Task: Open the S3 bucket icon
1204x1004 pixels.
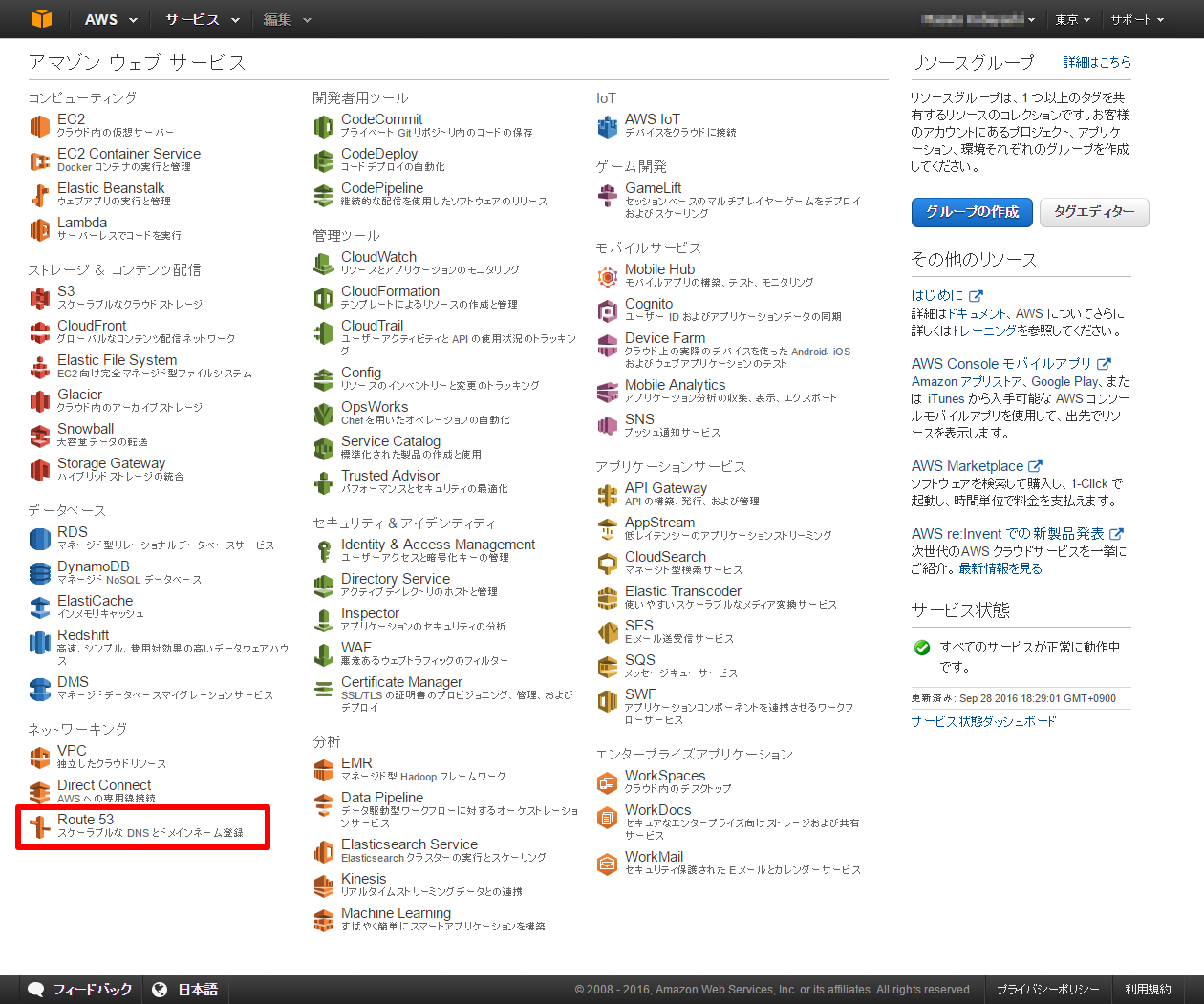Action: [x=39, y=298]
